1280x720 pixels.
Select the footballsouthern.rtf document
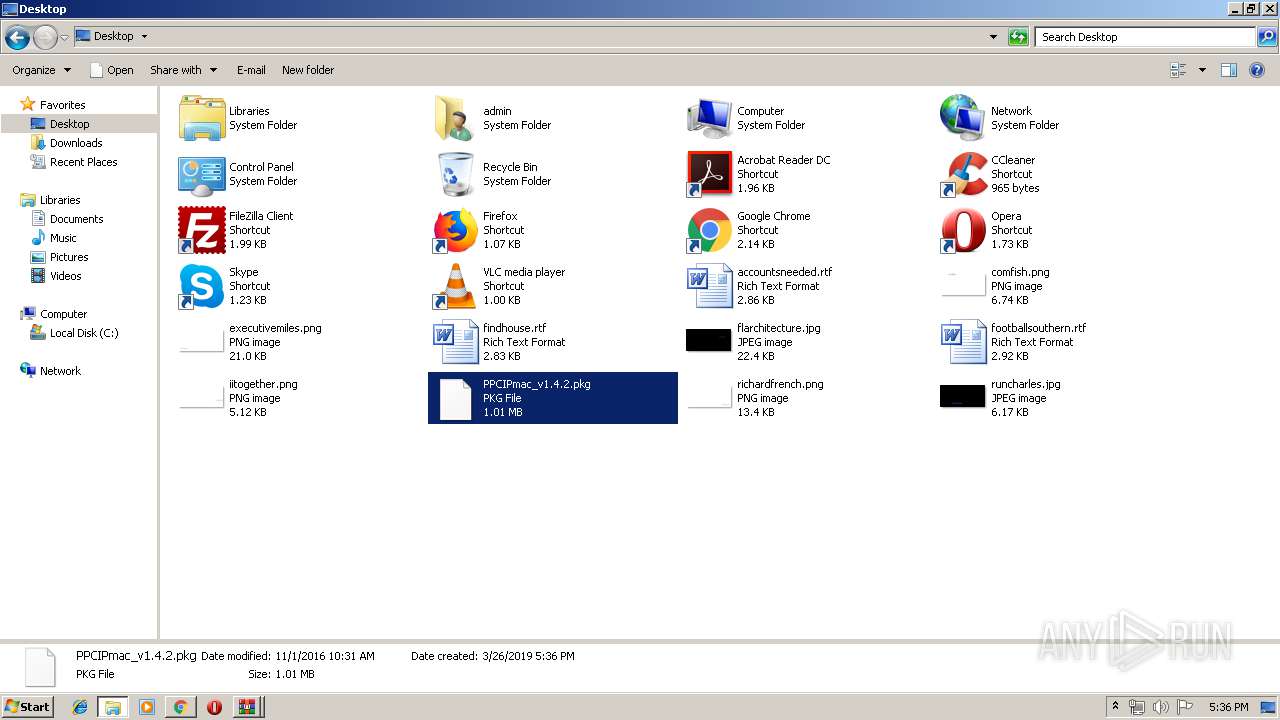[964, 342]
